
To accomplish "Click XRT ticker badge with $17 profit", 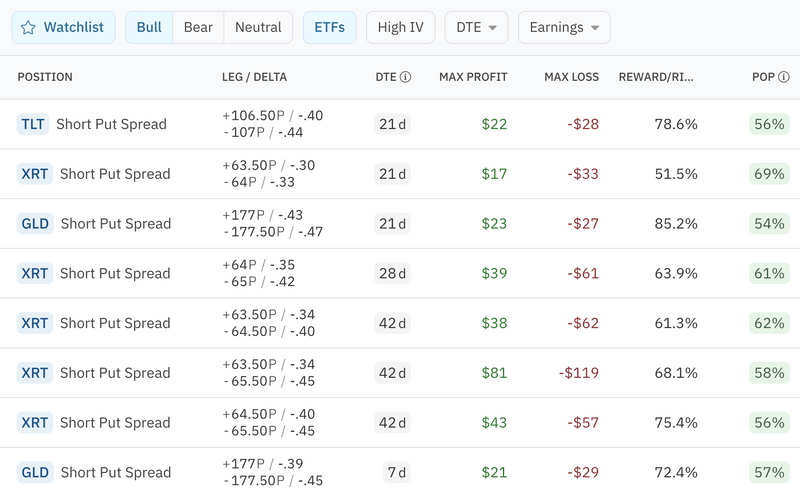I will click(x=35, y=174).
